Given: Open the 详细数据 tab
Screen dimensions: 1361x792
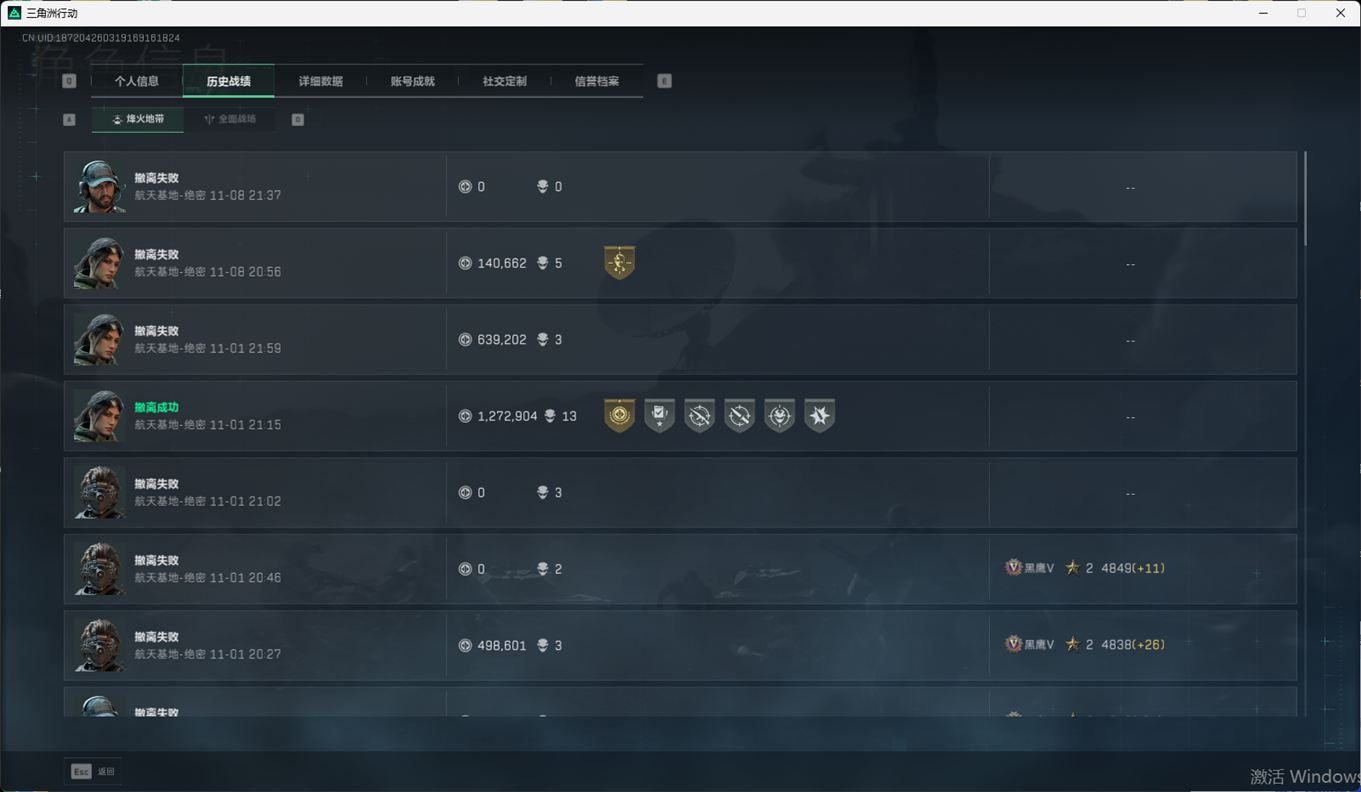Looking at the screenshot, I should pos(321,81).
